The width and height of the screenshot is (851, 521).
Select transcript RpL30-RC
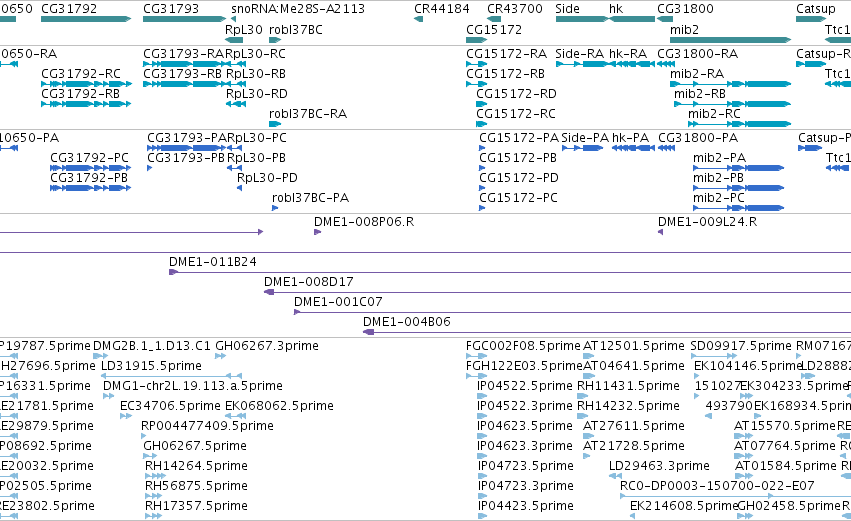click(x=256, y=54)
